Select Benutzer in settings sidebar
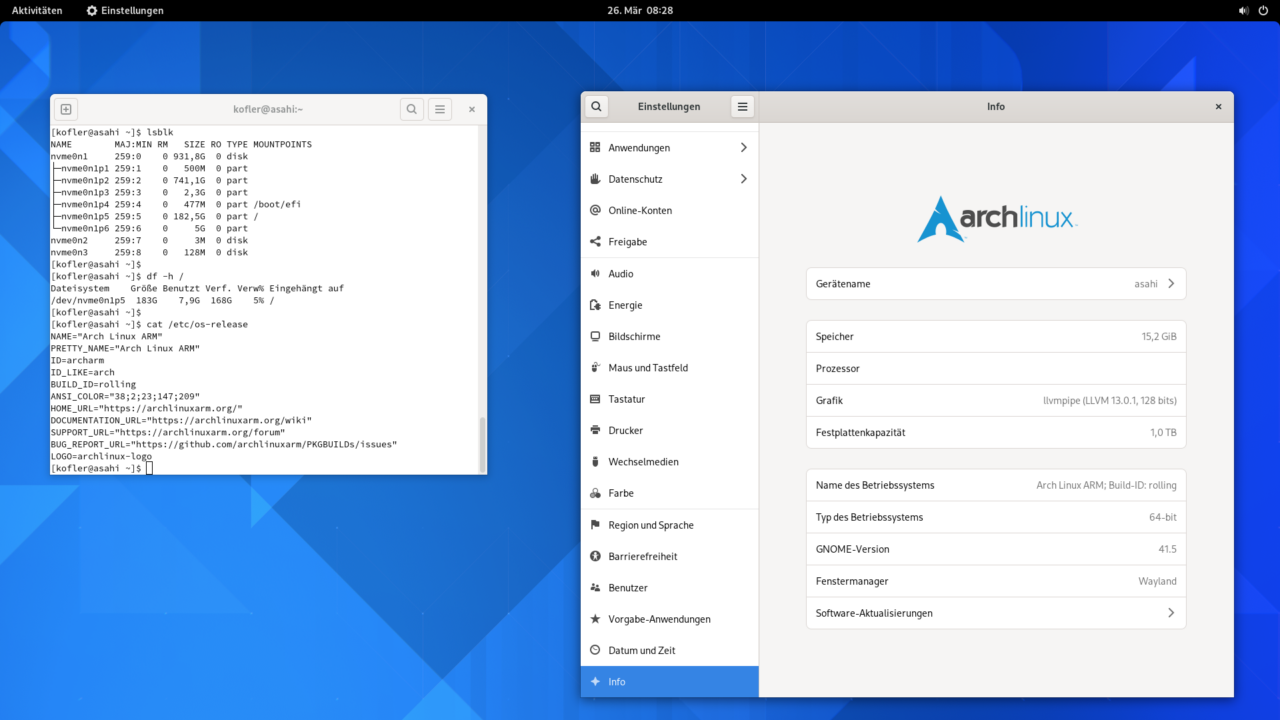 [x=669, y=588]
